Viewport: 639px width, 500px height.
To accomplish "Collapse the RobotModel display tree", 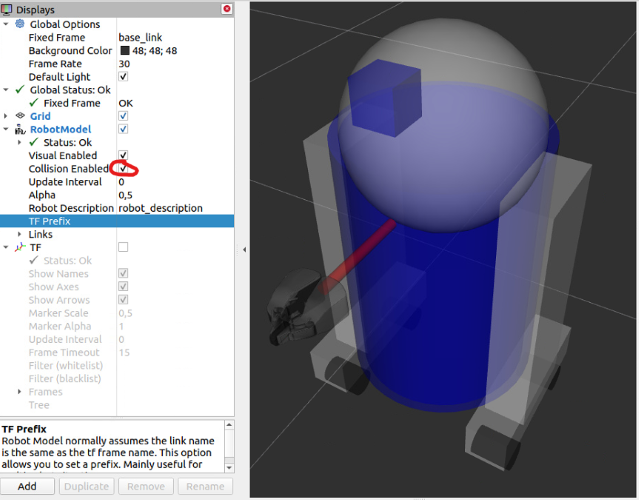I will (7, 129).
